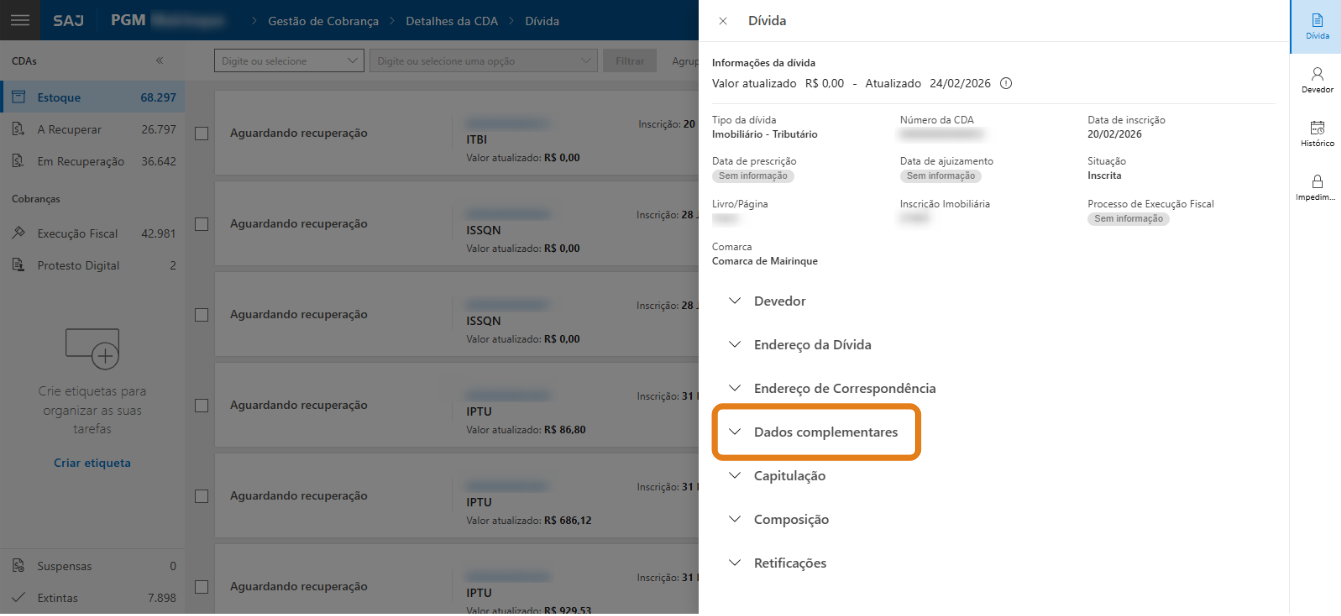Navigate to Gestão de Cobrança breadcrumb

coord(324,21)
